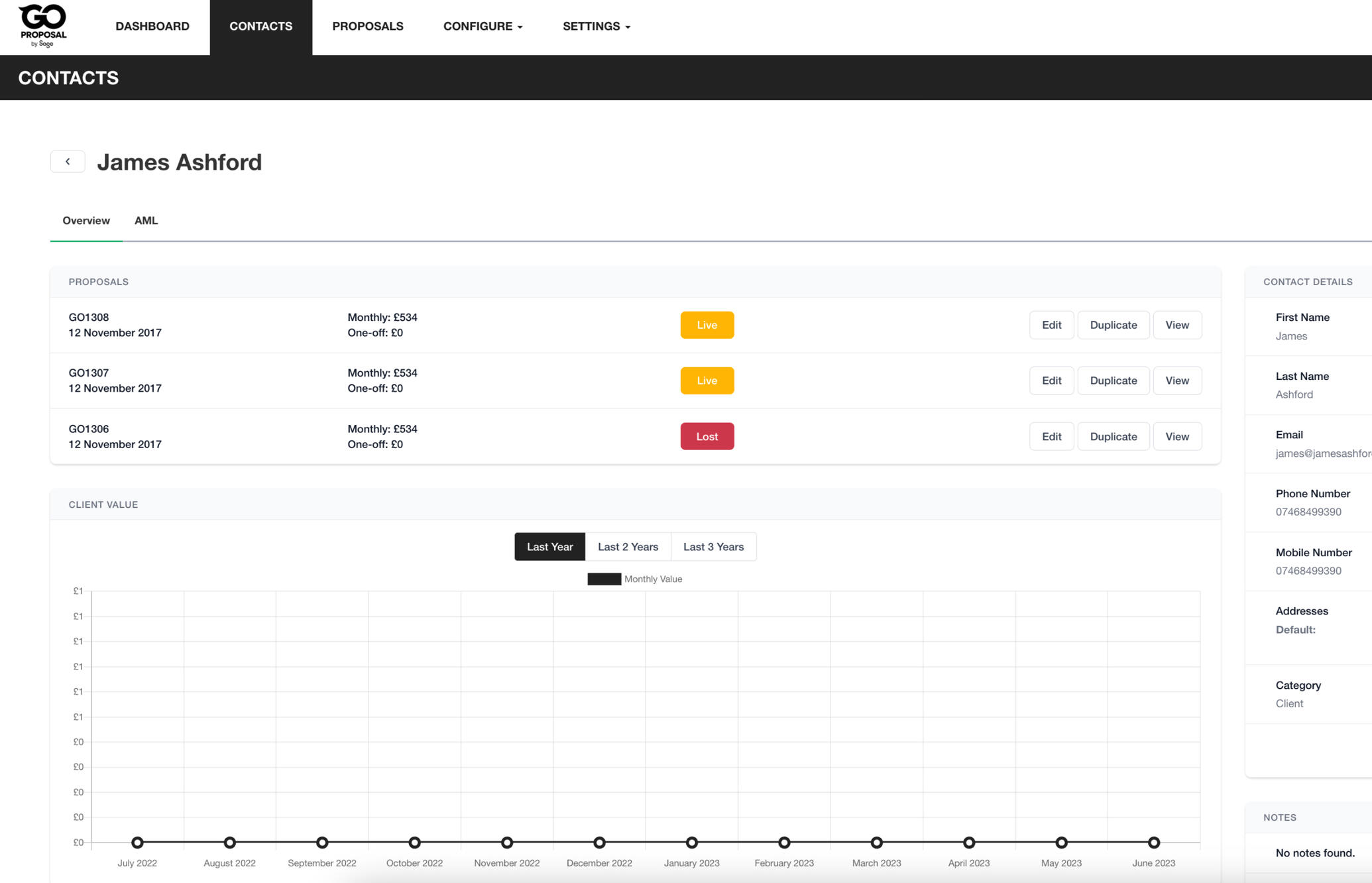Click the Lost status badge on GO1306
This screenshot has width=1372, height=883.
[707, 436]
